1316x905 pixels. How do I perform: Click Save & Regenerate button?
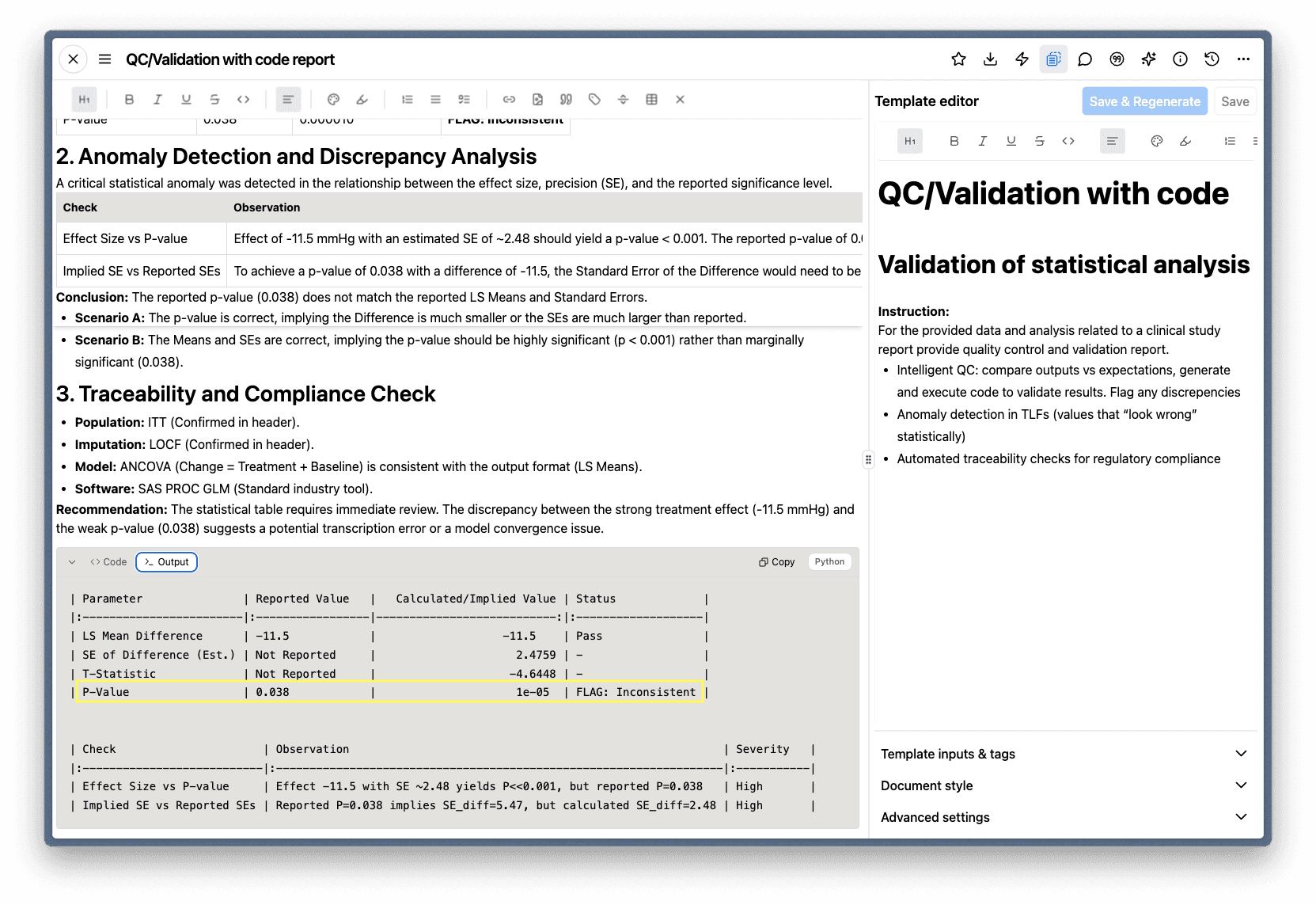[1144, 101]
